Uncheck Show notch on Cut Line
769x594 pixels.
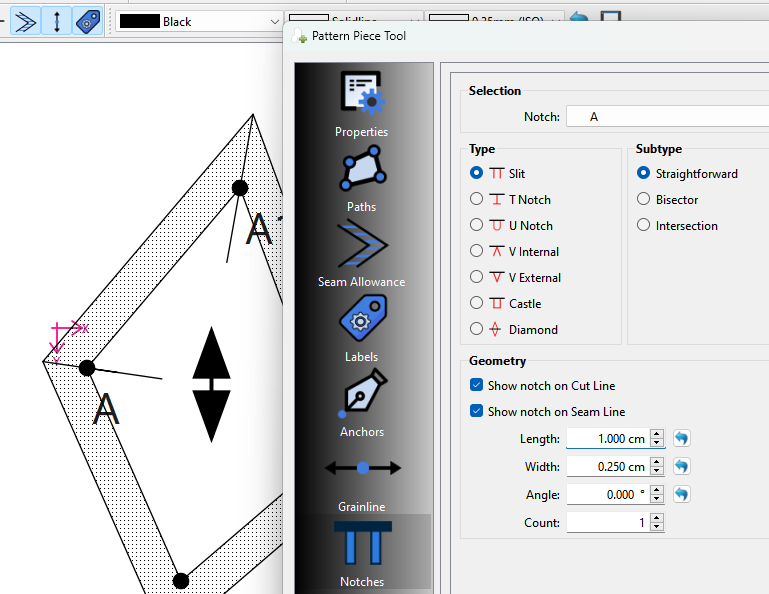coord(477,386)
